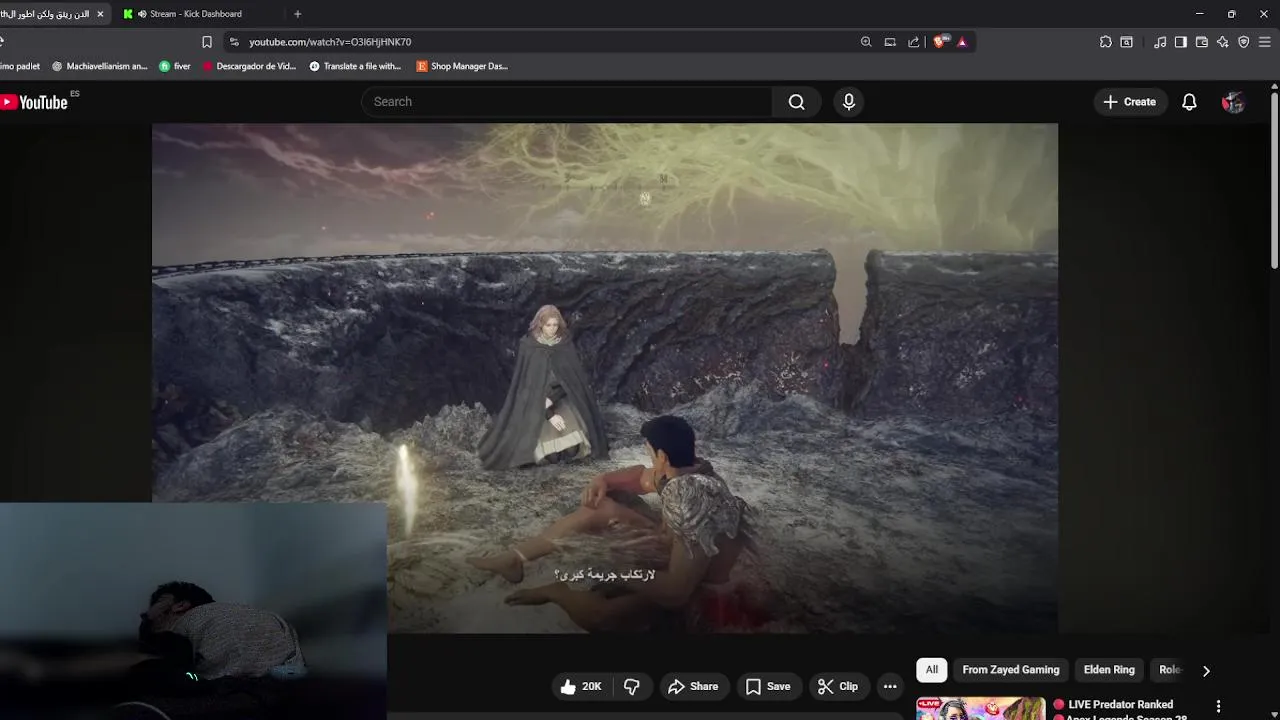
Task: Close the active YouTube tab
Action: (x=100, y=14)
